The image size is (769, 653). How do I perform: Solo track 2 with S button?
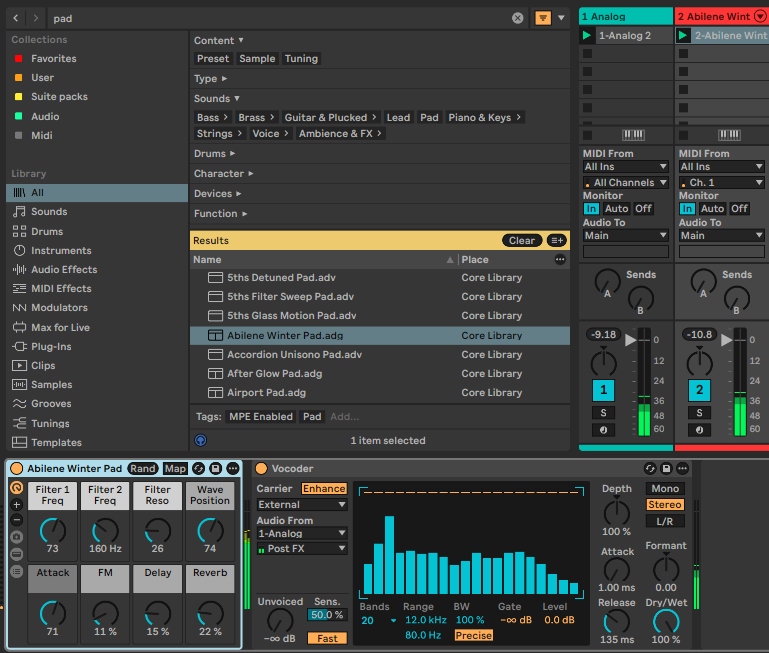(699, 413)
